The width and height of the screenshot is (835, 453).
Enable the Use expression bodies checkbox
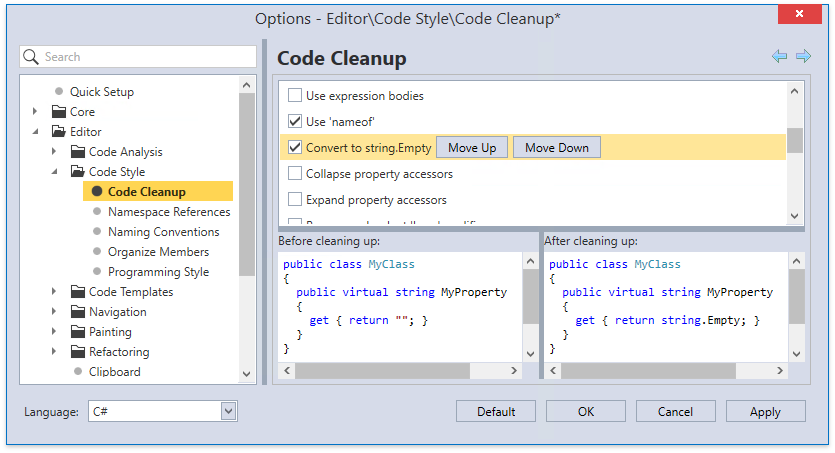[295, 96]
